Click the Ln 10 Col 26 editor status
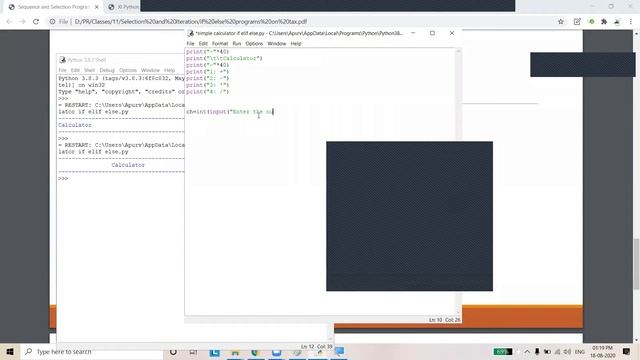The height and width of the screenshot is (360, 640). coord(444,320)
